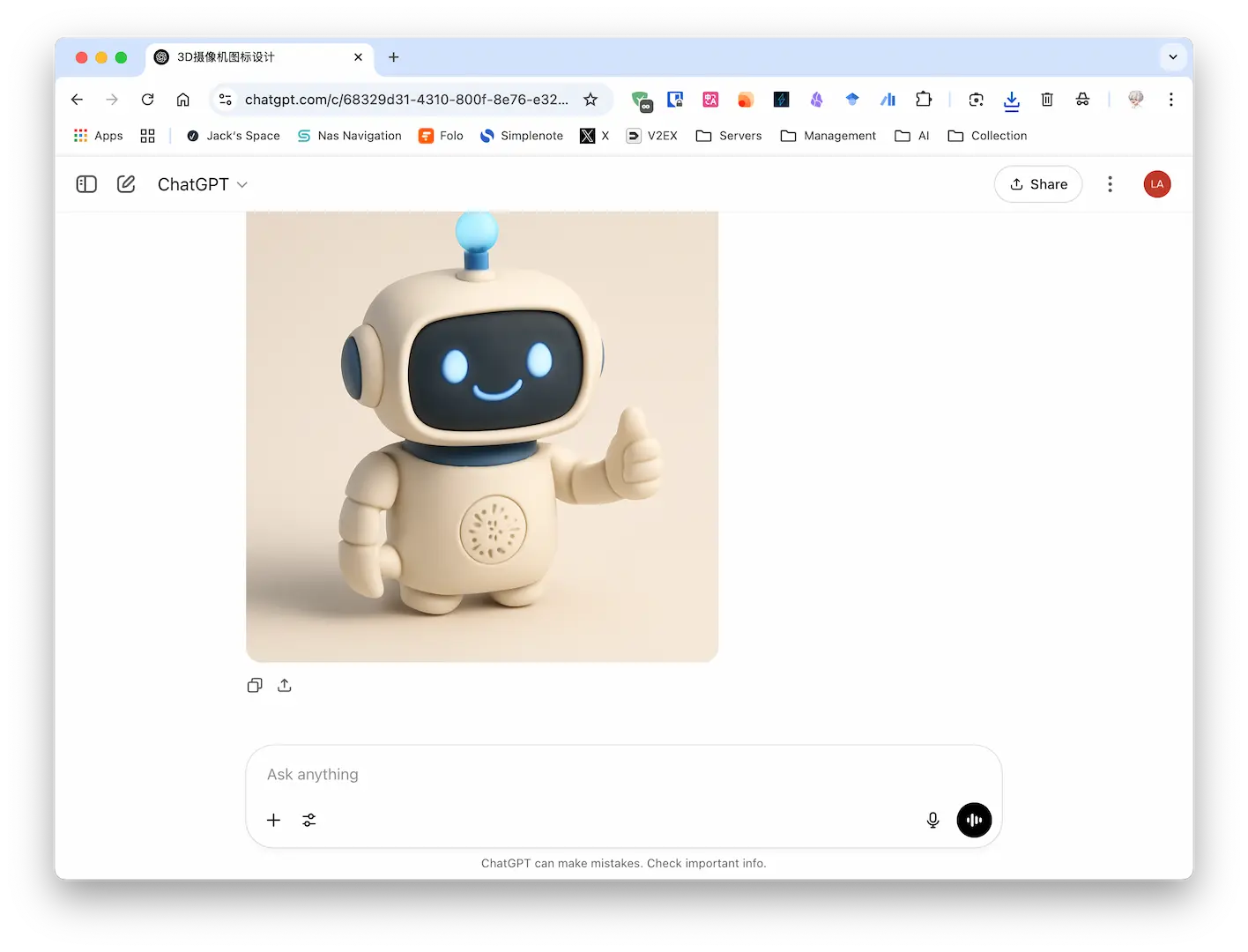Open a new browser tab

[394, 57]
